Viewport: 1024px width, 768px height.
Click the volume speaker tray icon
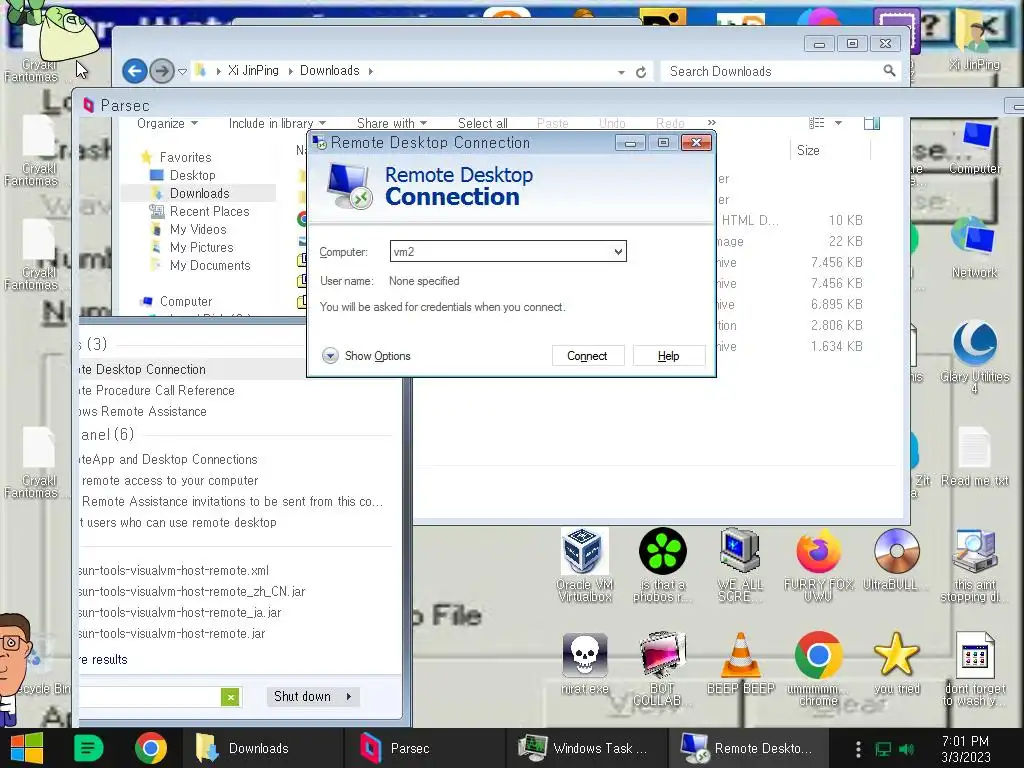(x=906, y=748)
